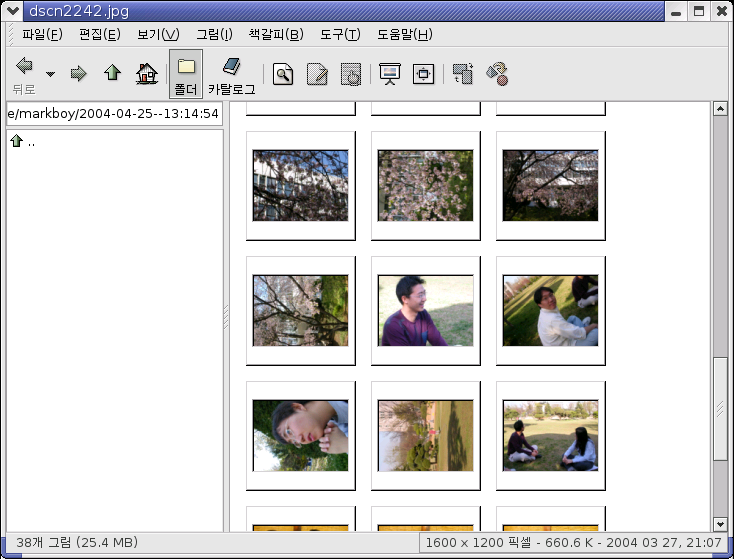Switch to the 카탈로그 catalog view
Viewport: 734px width, 559px height.
(x=232, y=75)
